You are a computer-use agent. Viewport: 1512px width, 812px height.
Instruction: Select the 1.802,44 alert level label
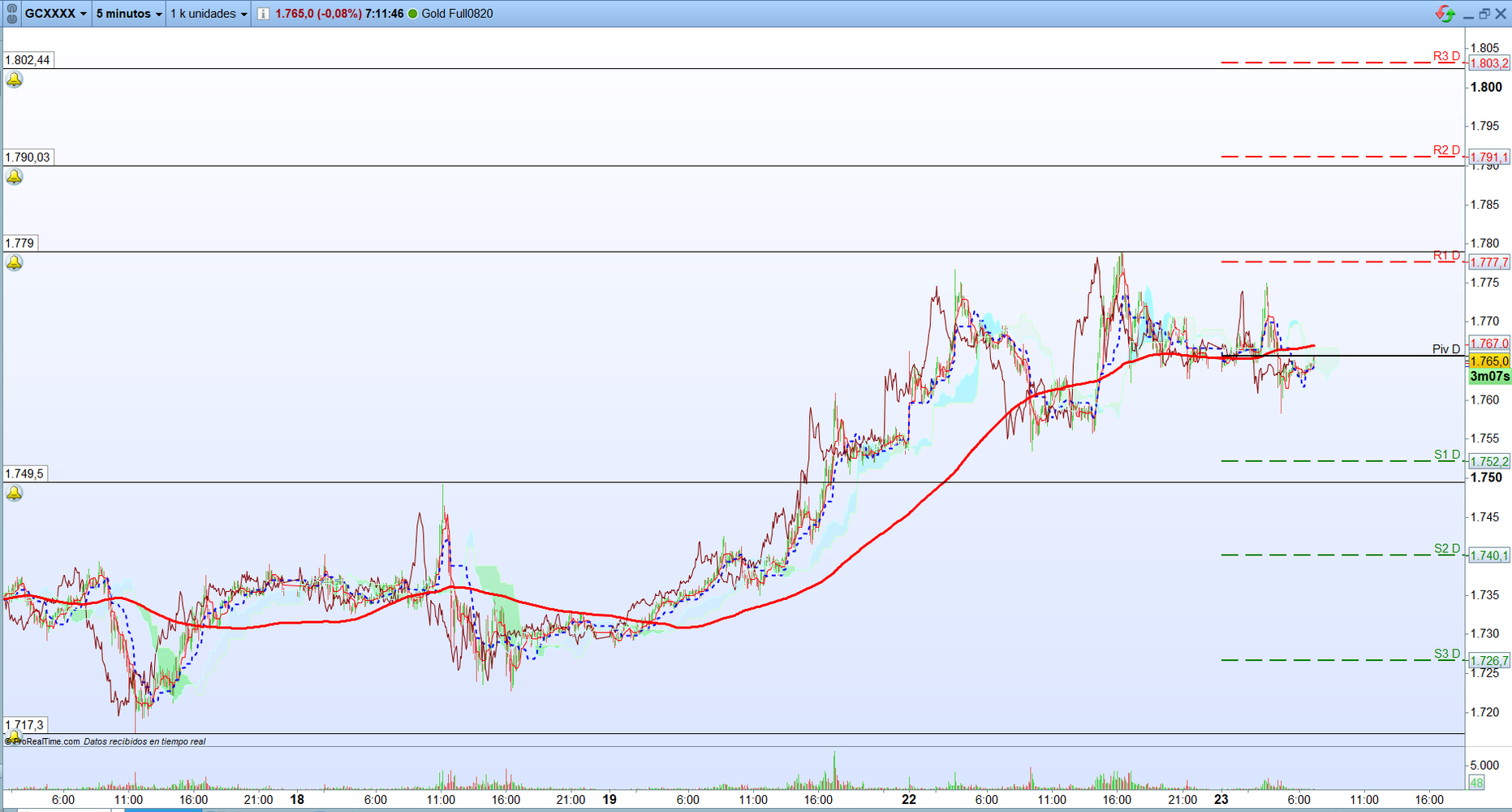28,60
